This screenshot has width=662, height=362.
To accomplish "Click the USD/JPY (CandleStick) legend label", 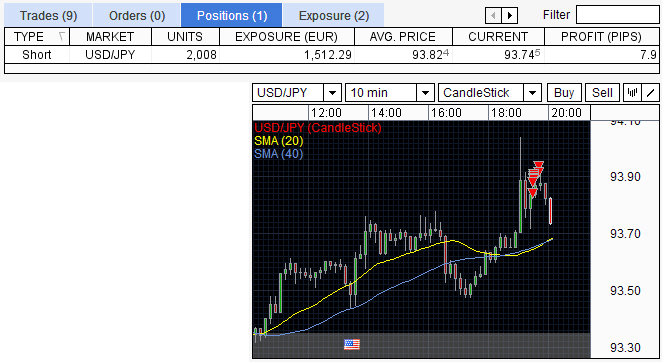I will pos(318,128).
